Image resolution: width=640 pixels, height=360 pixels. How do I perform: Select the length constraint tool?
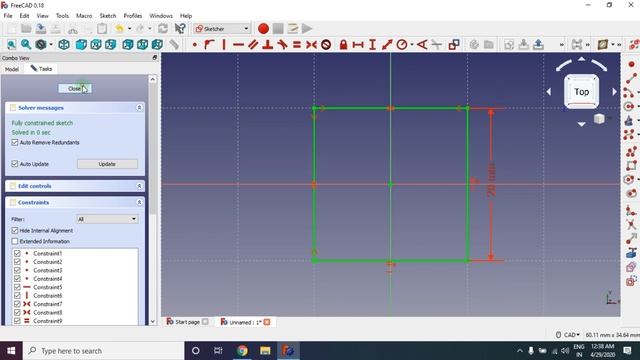click(x=387, y=44)
